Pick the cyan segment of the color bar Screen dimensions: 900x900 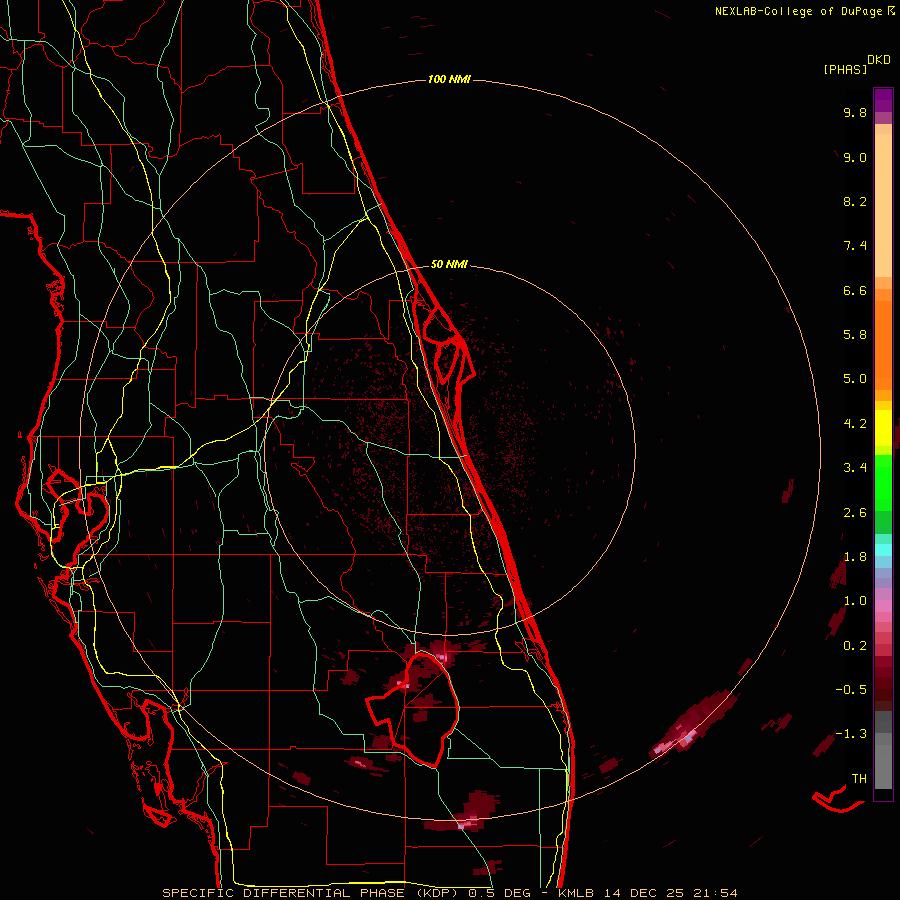click(x=883, y=549)
